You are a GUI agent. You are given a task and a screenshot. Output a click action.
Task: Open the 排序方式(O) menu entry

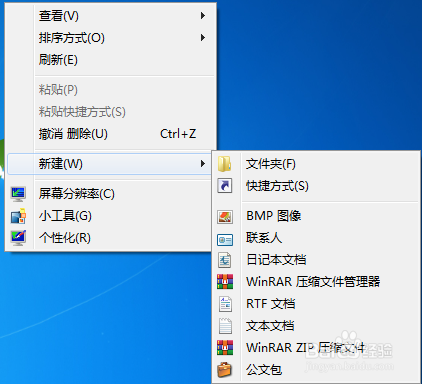(x=111, y=38)
